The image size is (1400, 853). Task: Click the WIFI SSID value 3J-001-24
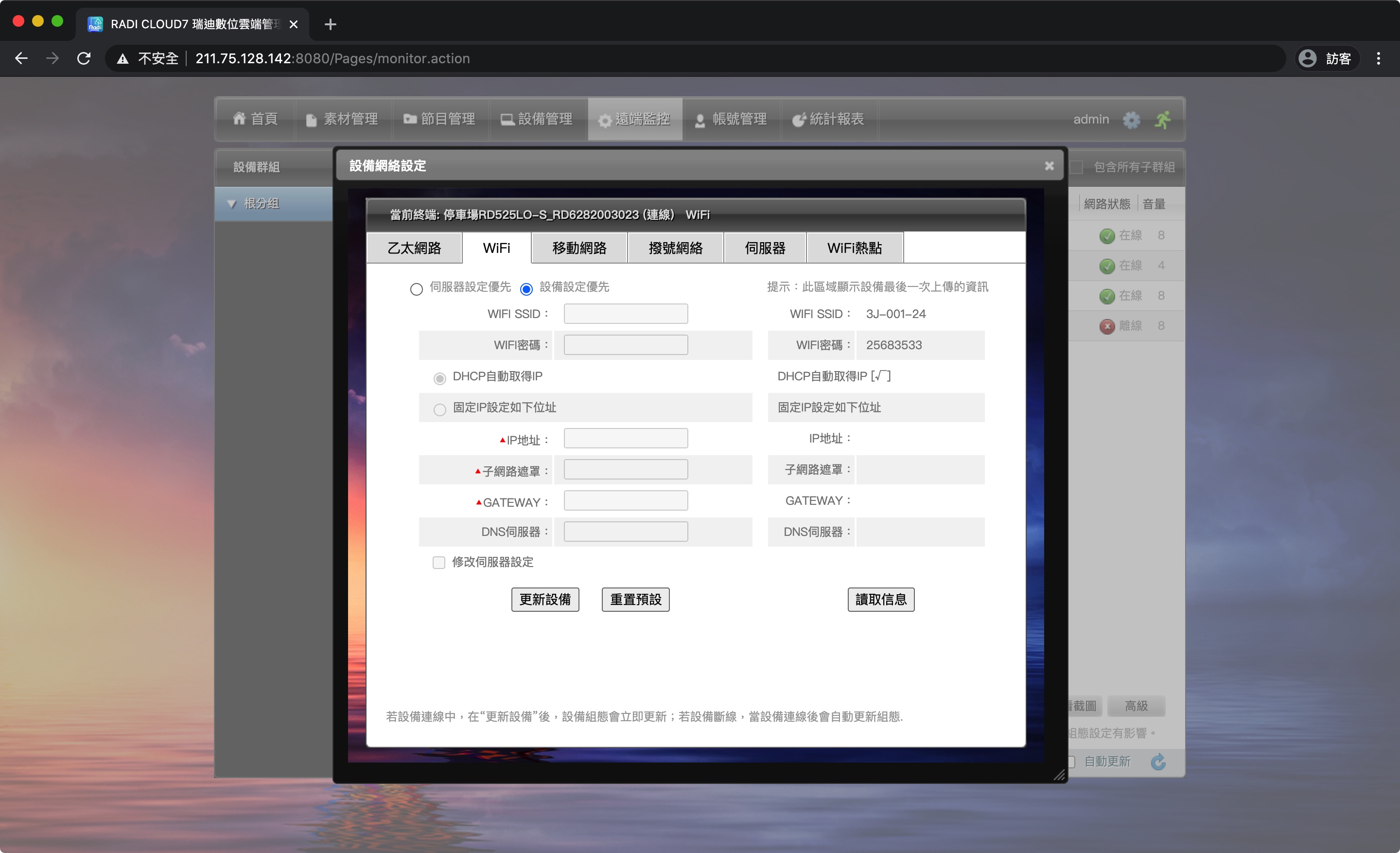click(895, 314)
